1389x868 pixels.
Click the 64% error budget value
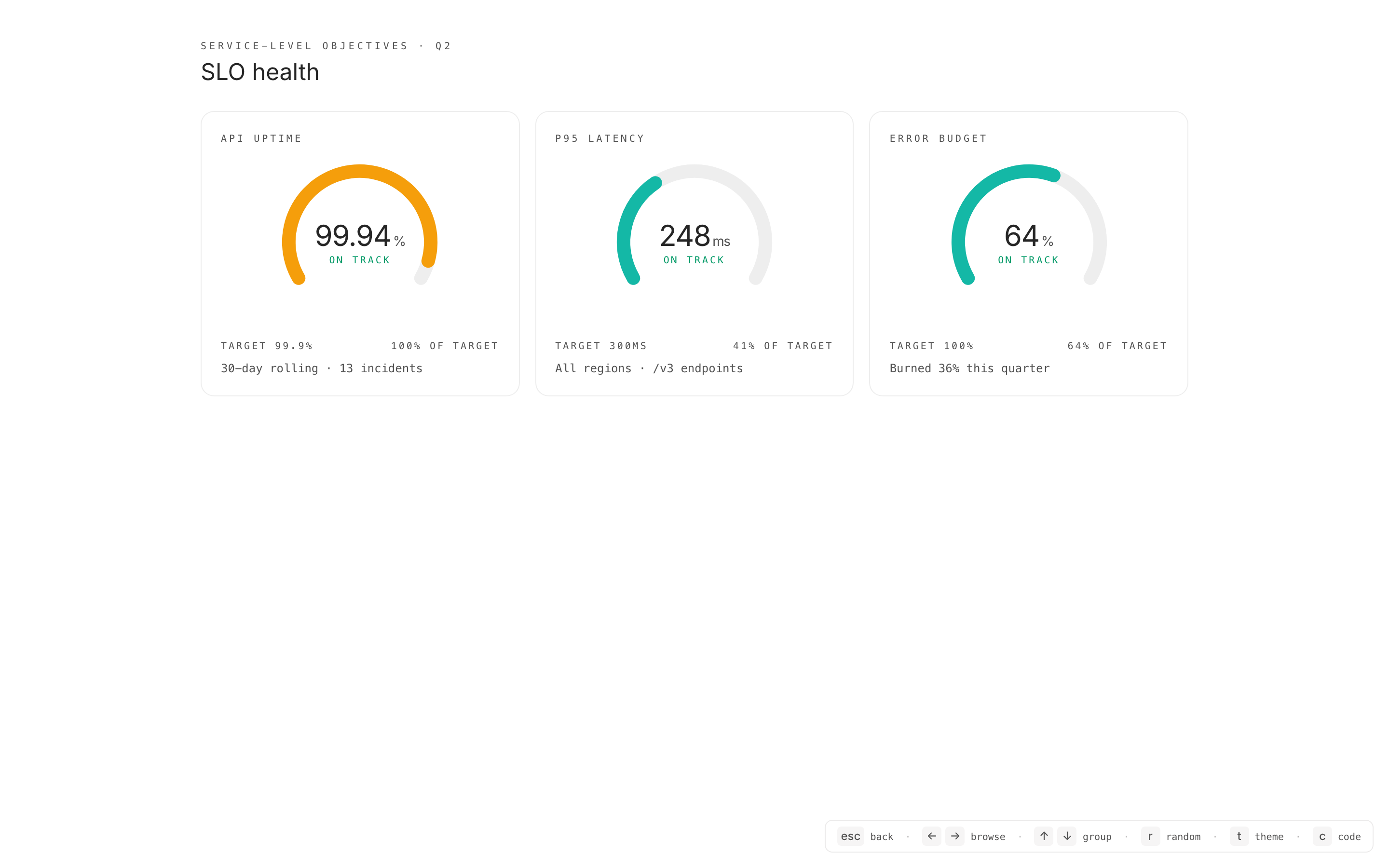point(1021,236)
